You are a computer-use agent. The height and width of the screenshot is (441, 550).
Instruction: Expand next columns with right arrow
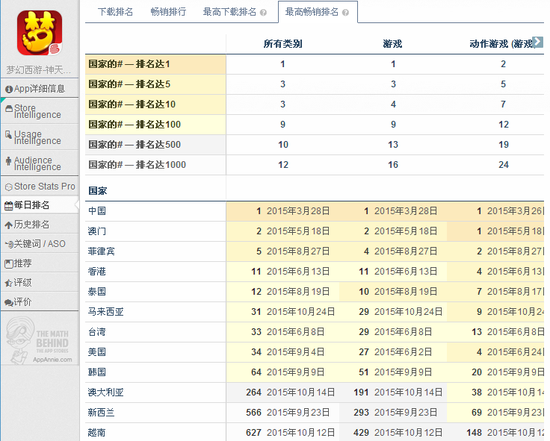[x=537, y=41]
